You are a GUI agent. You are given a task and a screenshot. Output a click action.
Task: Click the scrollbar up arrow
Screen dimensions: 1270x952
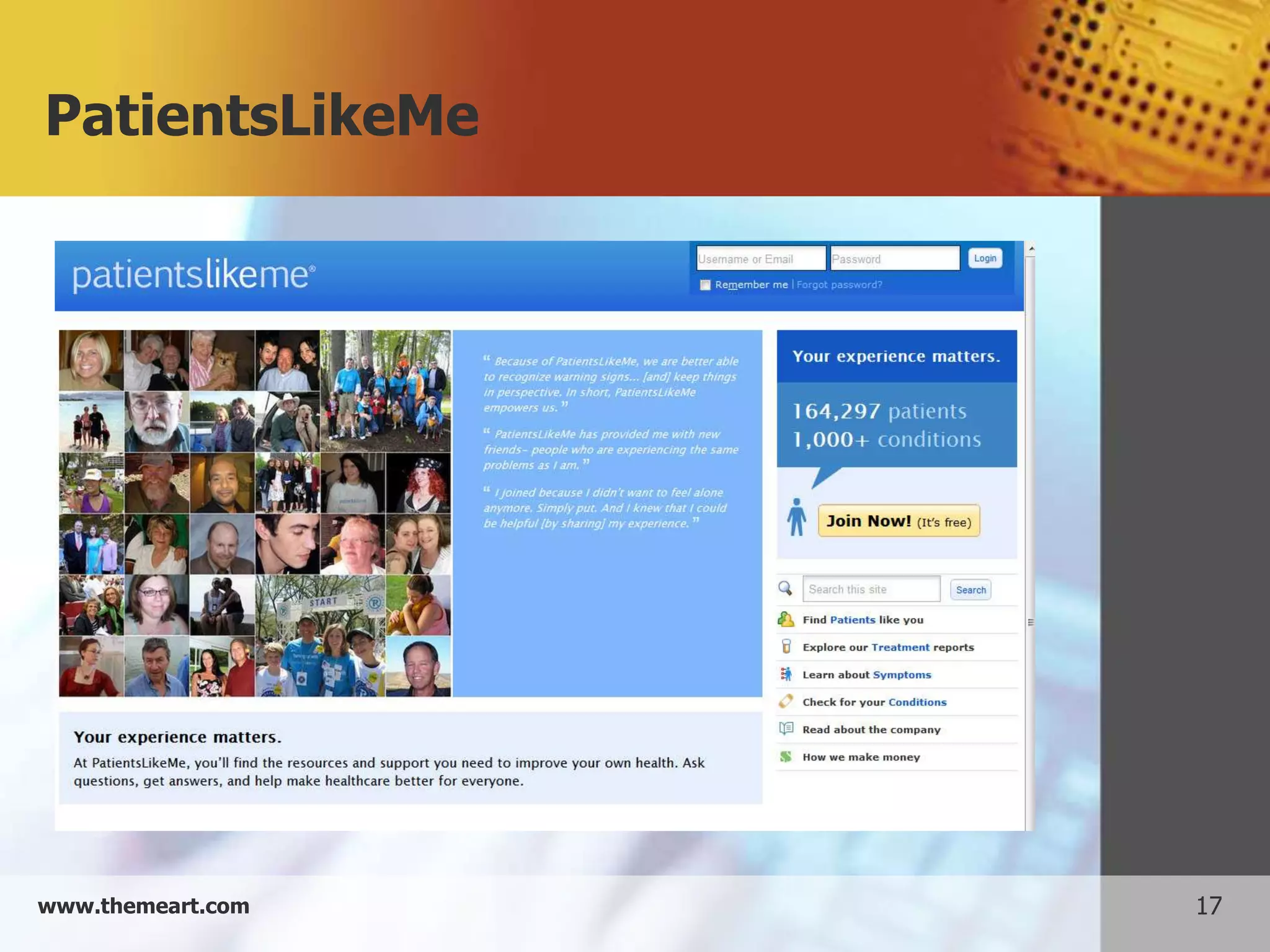coord(1031,249)
